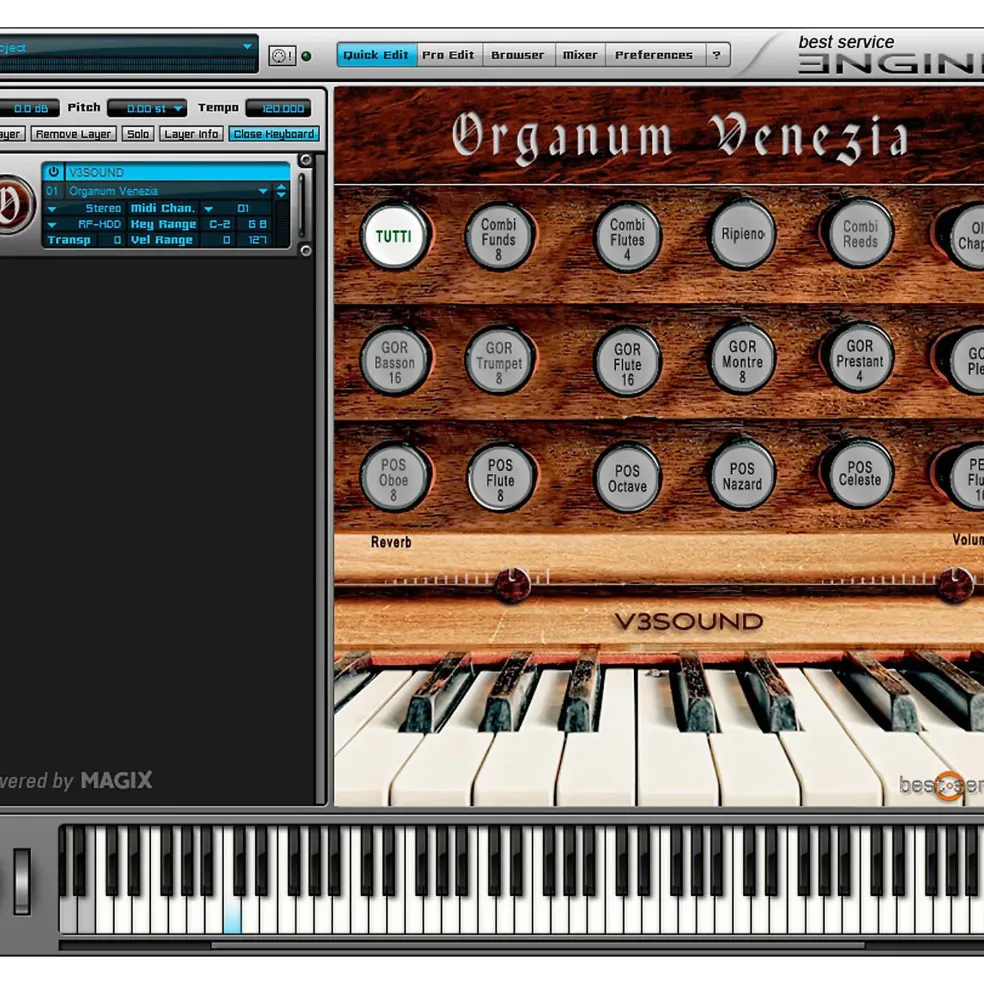The width and height of the screenshot is (984, 985).
Task: Click the highlighted blue key on keyboard
Action: (232, 915)
